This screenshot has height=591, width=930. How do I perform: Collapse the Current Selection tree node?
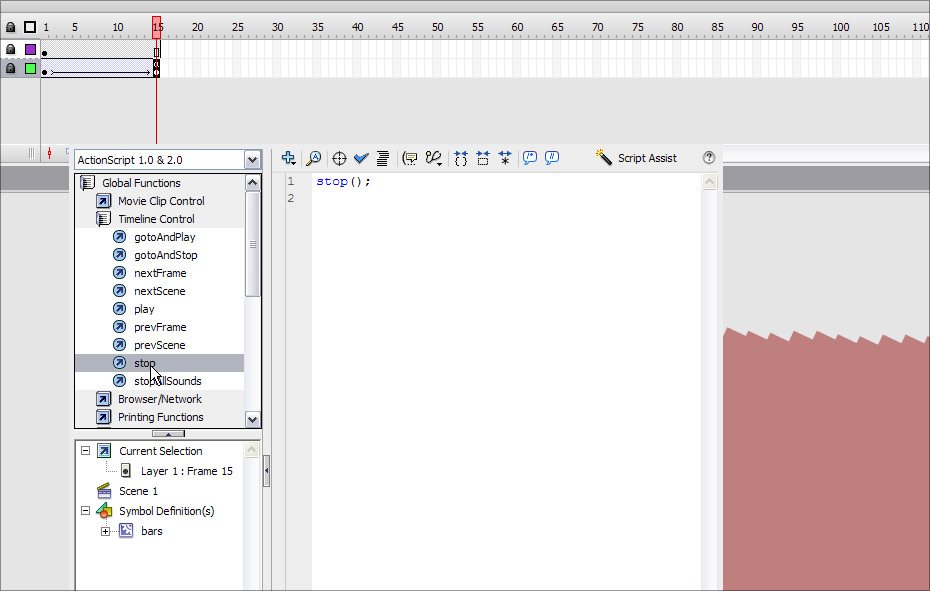click(x=85, y=451)
